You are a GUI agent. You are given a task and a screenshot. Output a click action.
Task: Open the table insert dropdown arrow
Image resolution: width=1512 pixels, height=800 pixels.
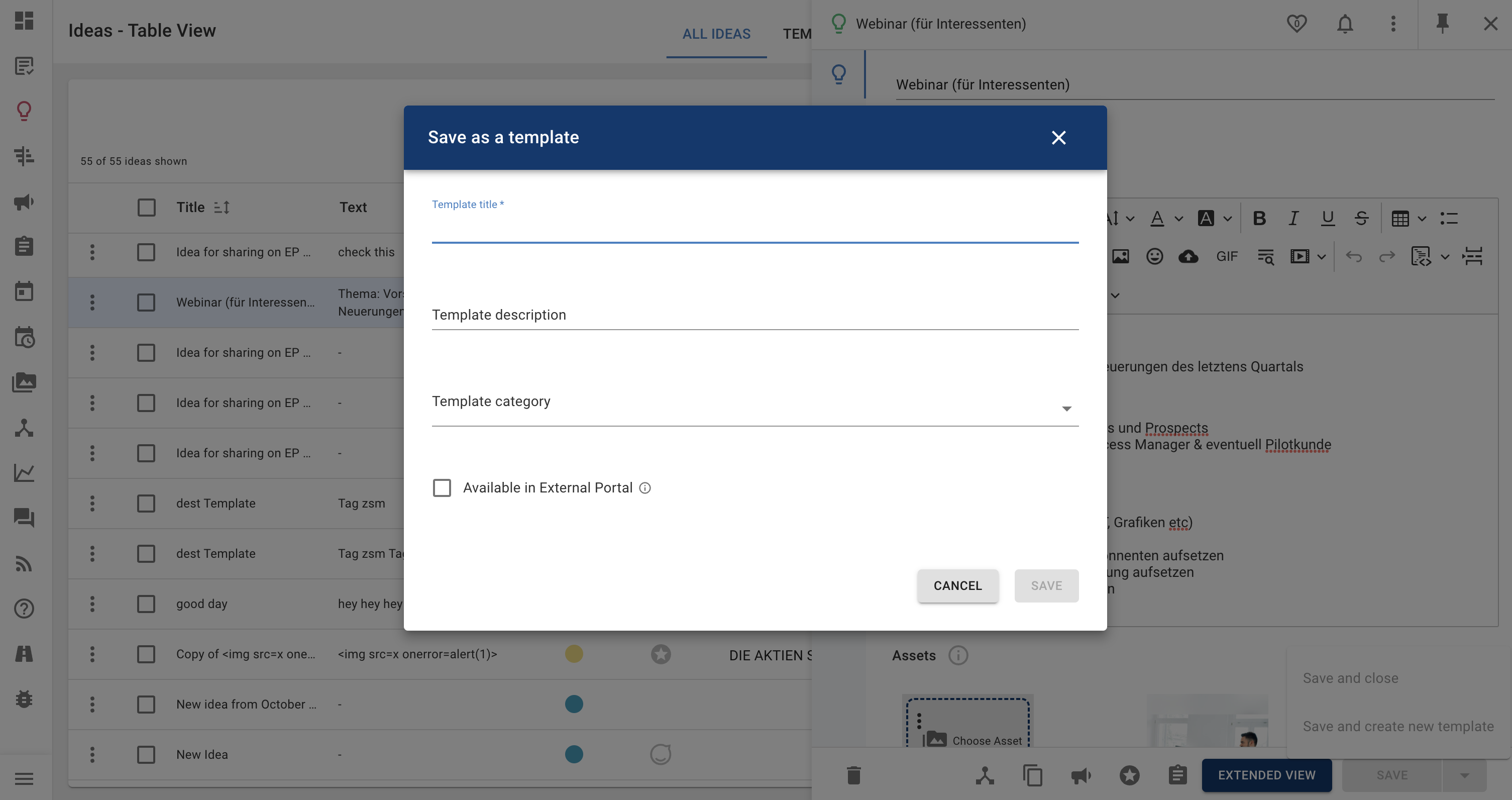coord(1422,219)
